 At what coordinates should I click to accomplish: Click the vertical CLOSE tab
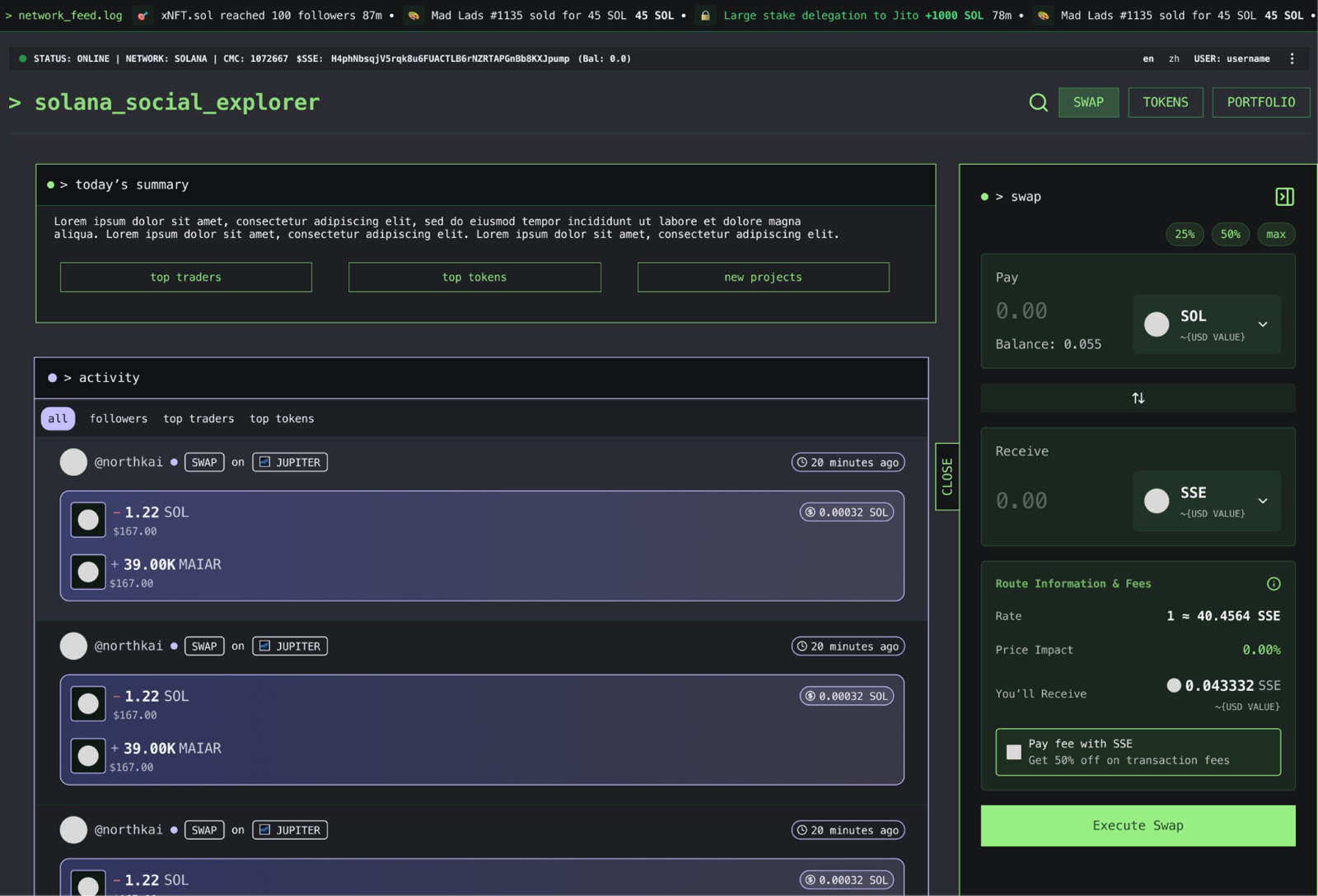pos(947,477)
